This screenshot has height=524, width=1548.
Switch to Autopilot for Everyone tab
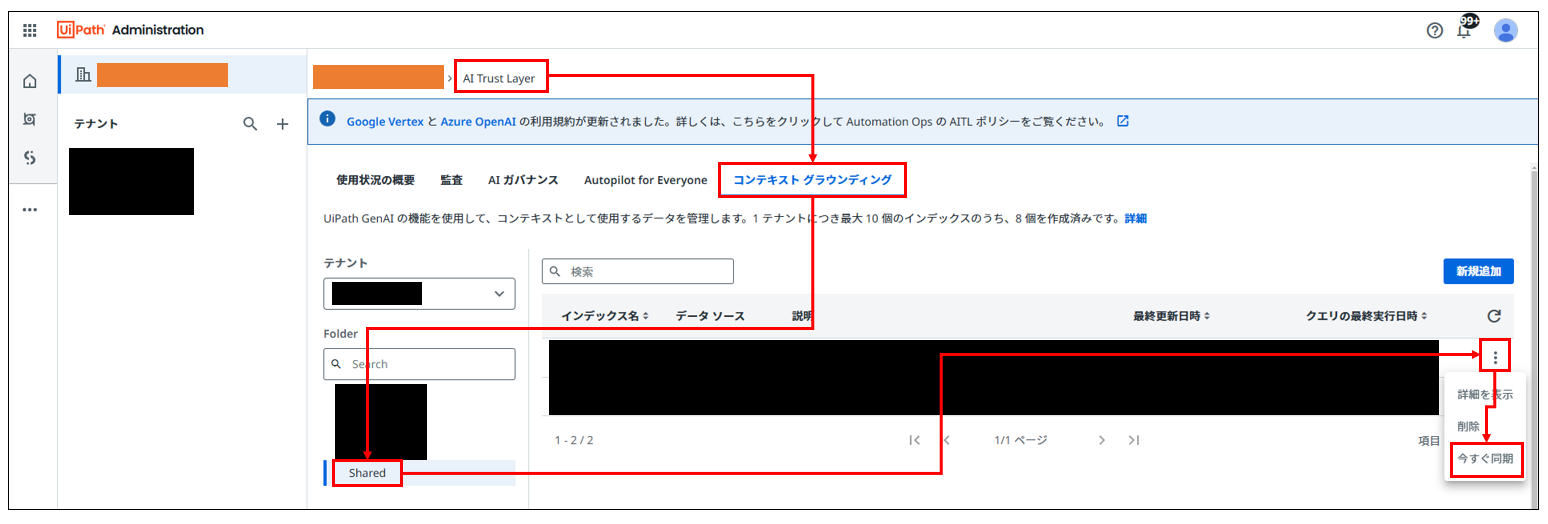pos(645,181)
